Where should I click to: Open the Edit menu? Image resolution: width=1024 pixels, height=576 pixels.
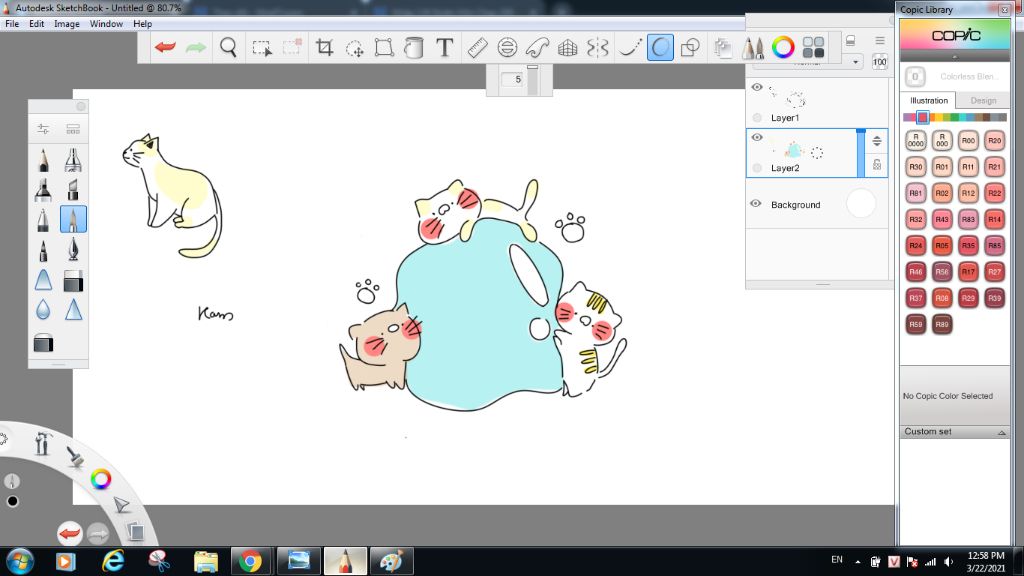[37, 24]
